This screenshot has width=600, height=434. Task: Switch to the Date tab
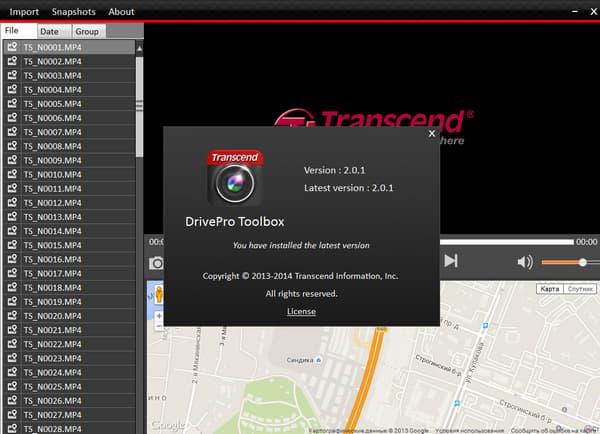54,31
